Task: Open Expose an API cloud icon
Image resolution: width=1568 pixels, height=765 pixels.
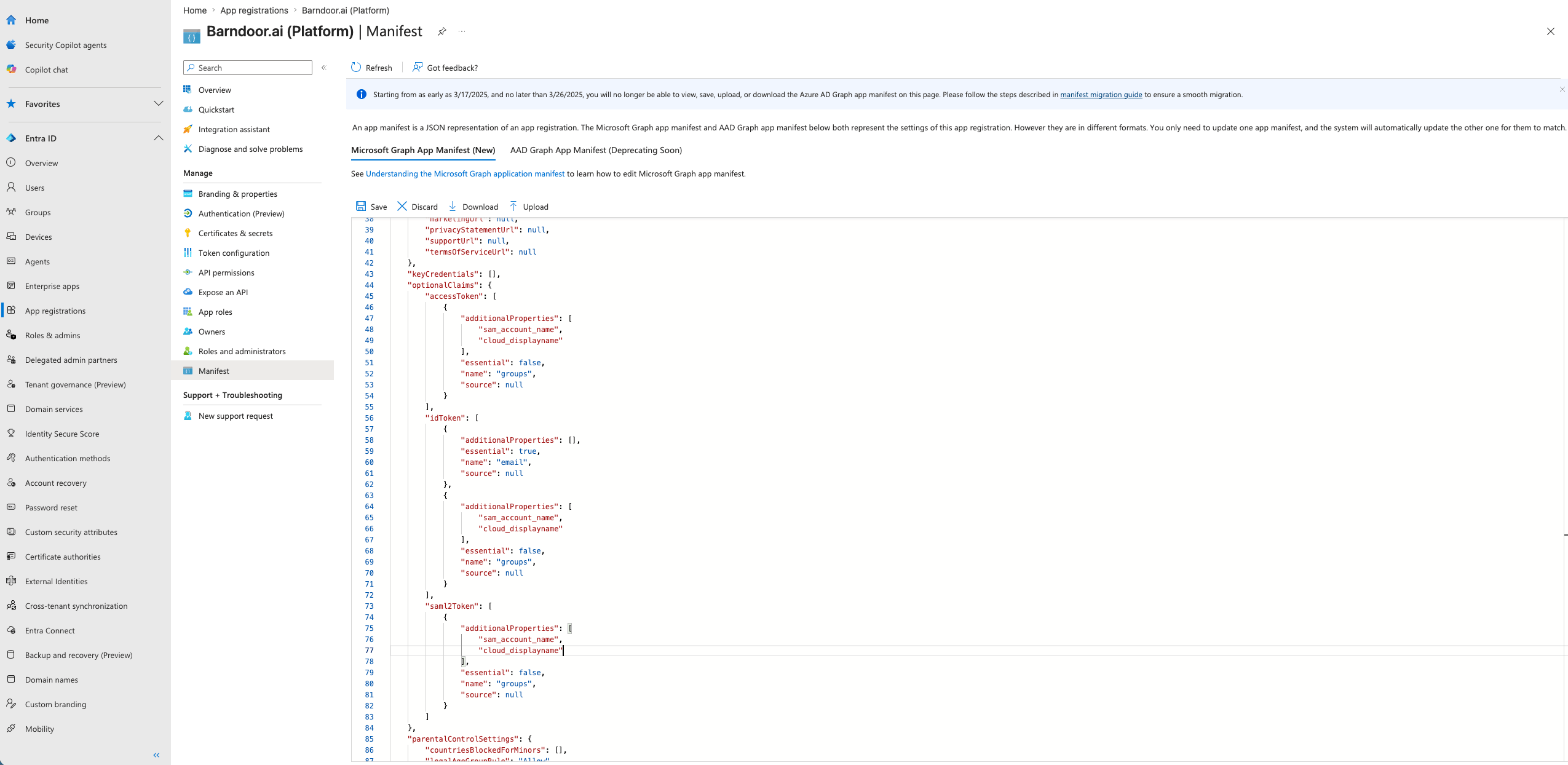Action: 188,291
